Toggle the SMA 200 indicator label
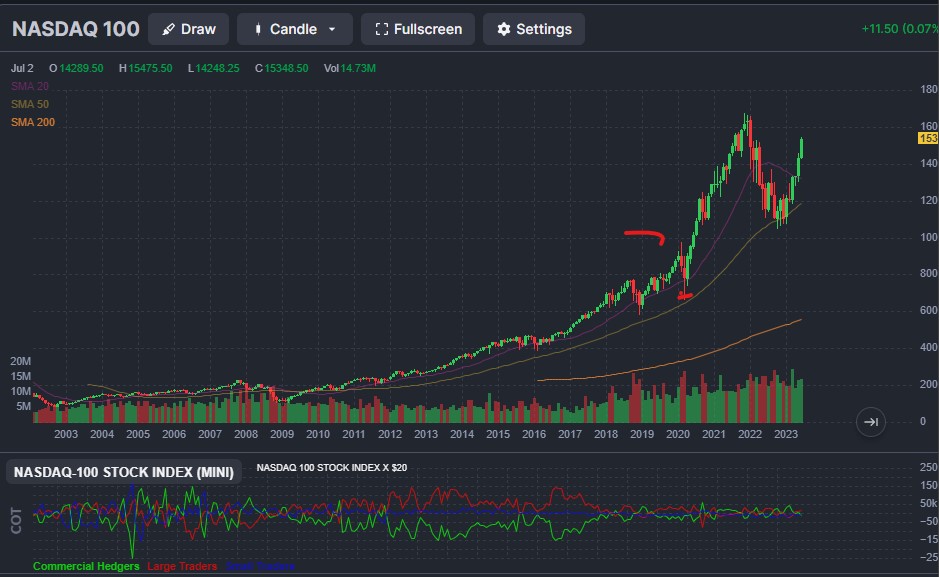The width and height of the screenshot is (939, 577). [x=33, y=122]
